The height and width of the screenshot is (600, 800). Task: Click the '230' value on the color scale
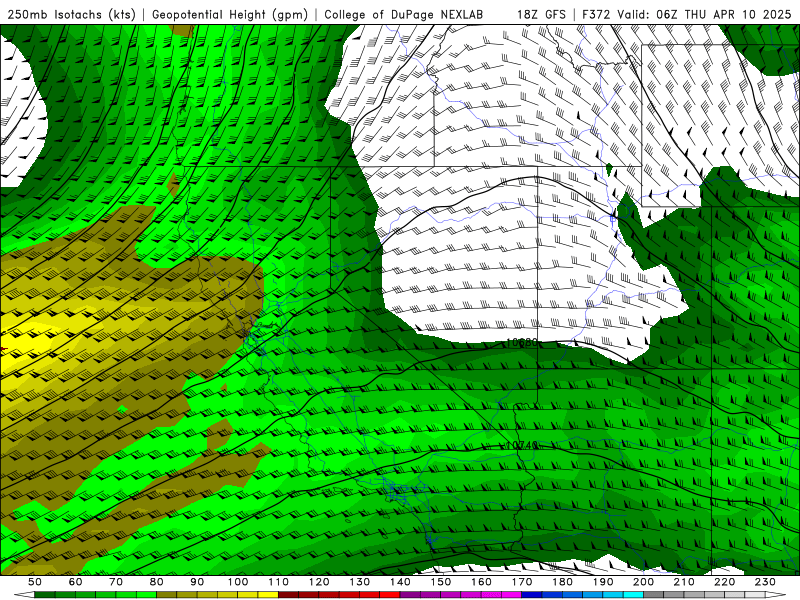point(765,582)
